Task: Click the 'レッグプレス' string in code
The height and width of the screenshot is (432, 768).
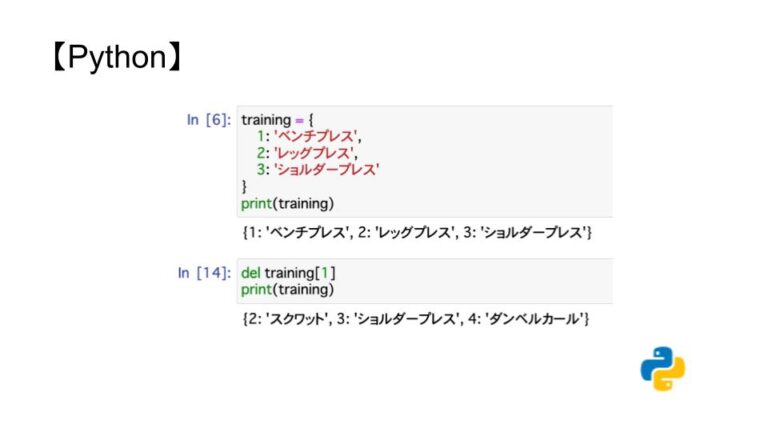Action: (x=313, y=153)
